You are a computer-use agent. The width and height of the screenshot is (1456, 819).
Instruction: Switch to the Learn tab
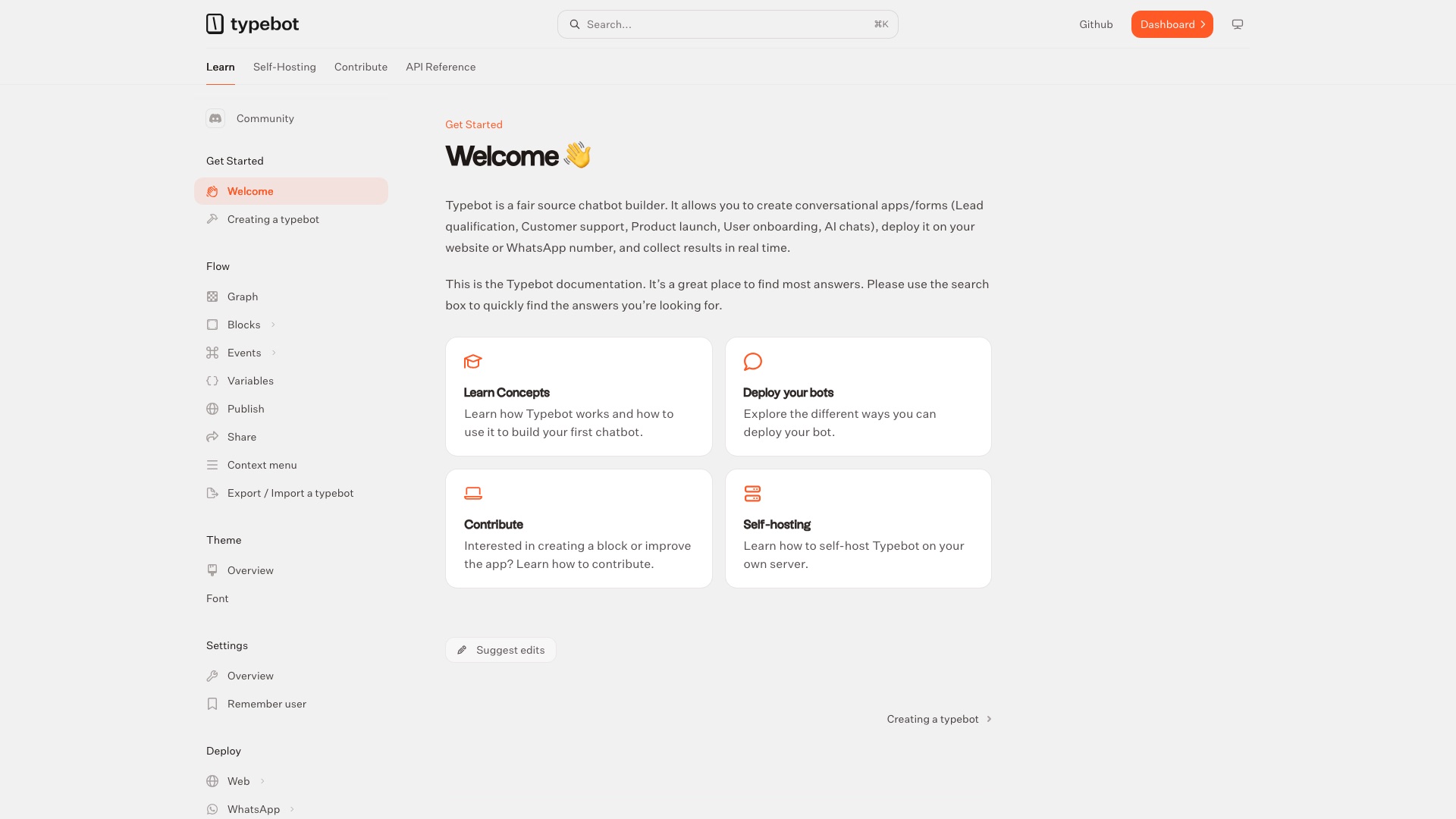[221, 67]
